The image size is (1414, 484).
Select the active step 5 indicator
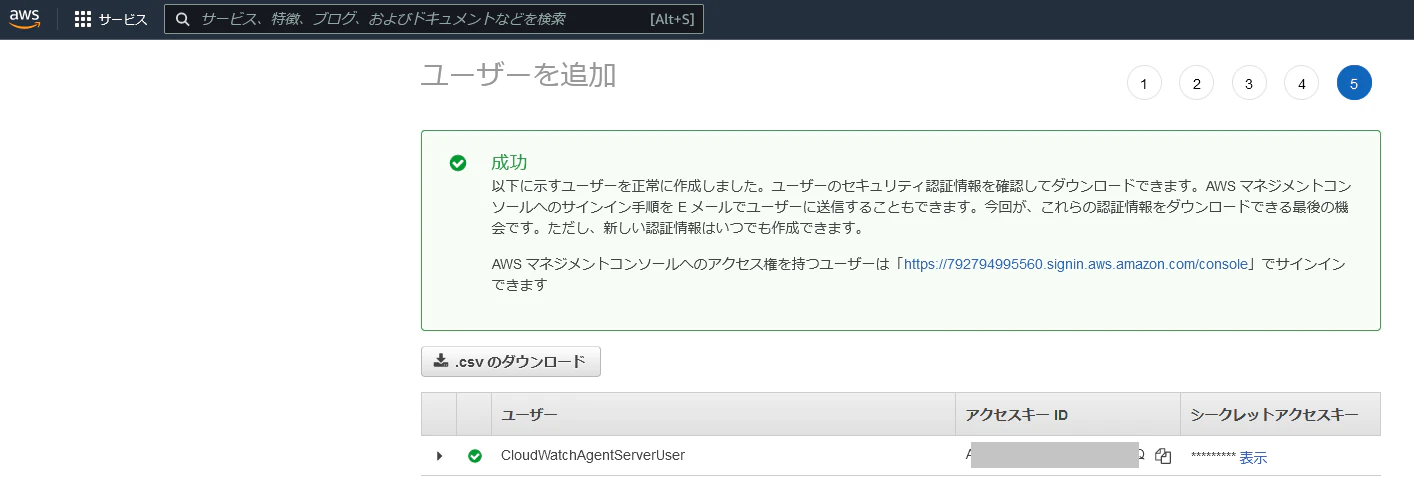click(x=1354, y=84)
